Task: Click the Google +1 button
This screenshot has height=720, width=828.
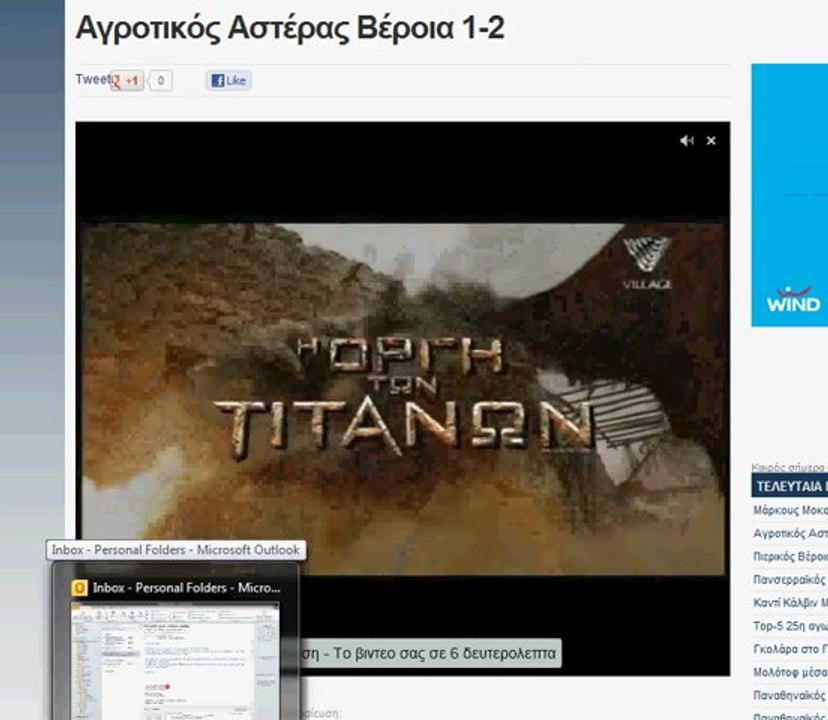Action: pyautogui.click(x=127, y=80)
